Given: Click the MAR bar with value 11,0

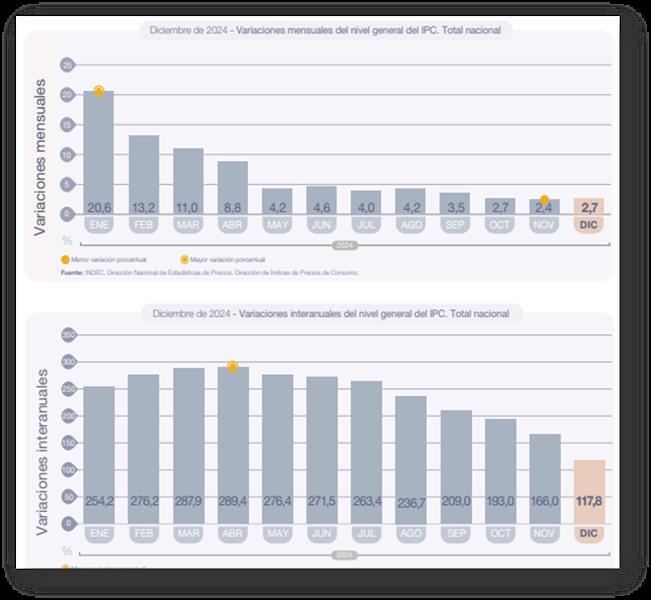Looking at the screenshot, I should coord(188,180).
